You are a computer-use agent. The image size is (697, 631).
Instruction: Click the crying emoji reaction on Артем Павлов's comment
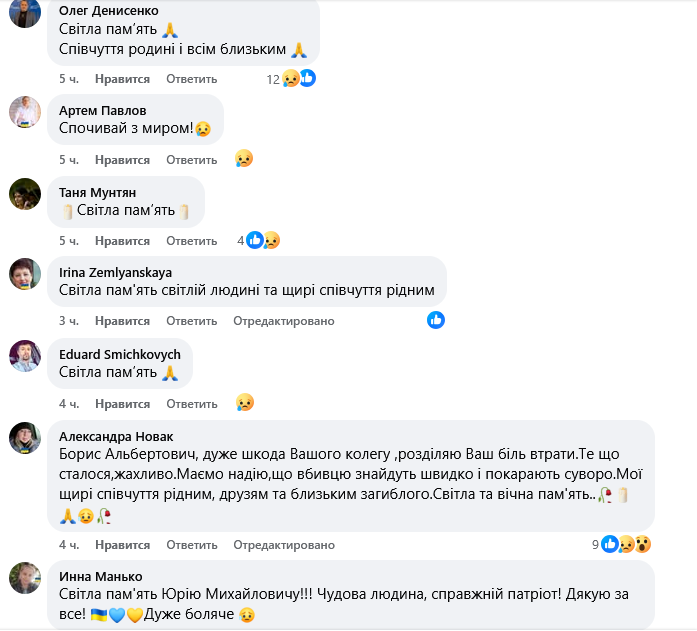[244, 158]
